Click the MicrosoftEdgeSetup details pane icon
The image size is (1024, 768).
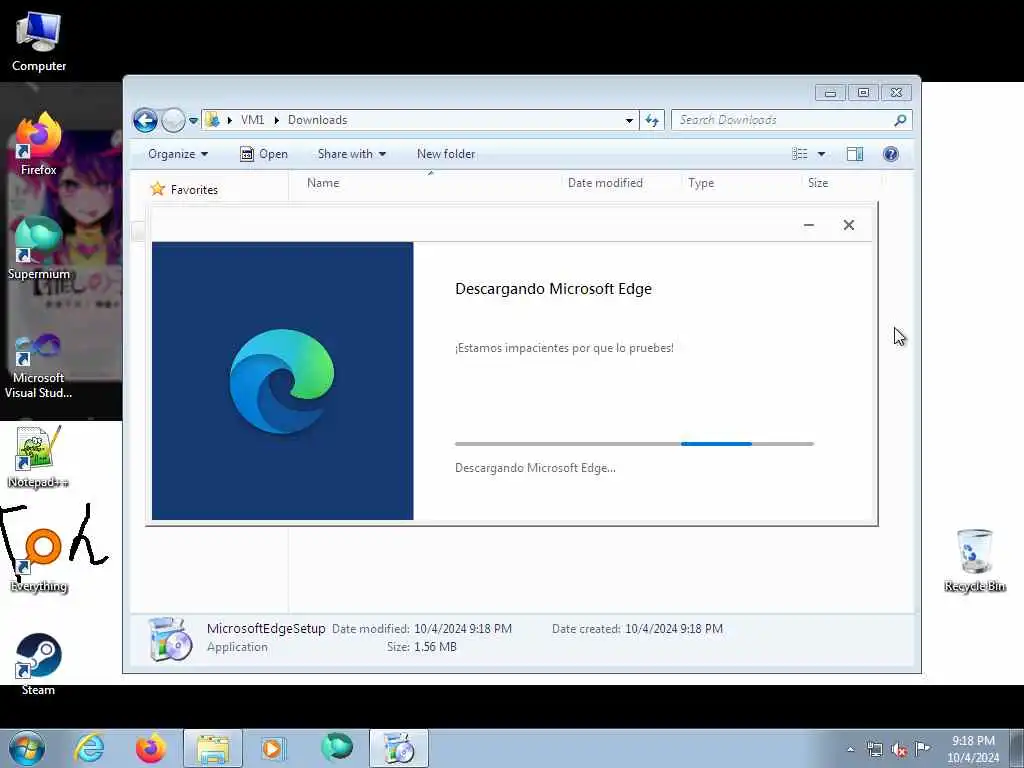click(170, 639)
